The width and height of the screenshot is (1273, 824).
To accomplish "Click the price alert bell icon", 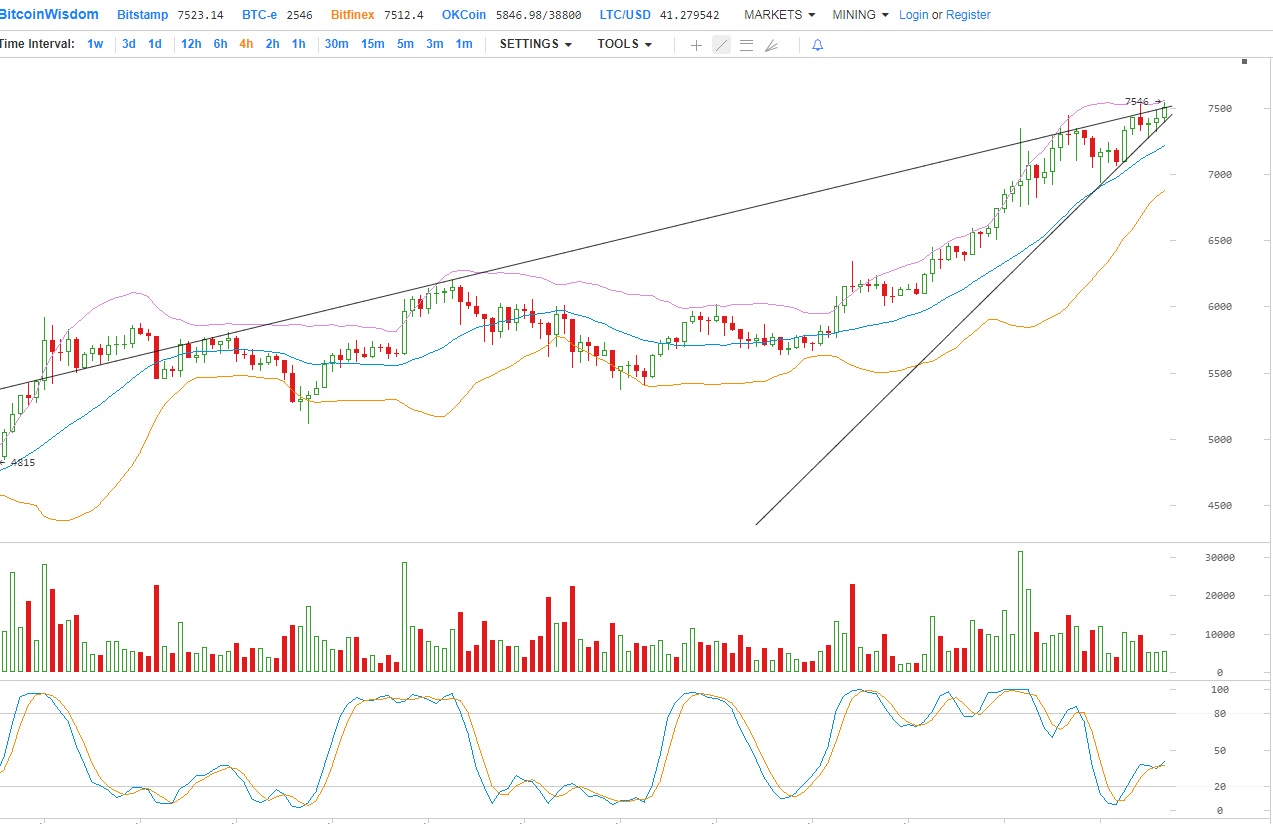I will tap(817, 45).
